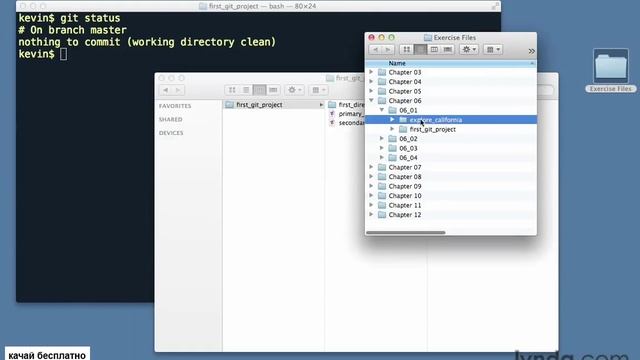Switch first_git_project window to column view
This screenshot has width=640, height=360.
[x=259, y=90]
